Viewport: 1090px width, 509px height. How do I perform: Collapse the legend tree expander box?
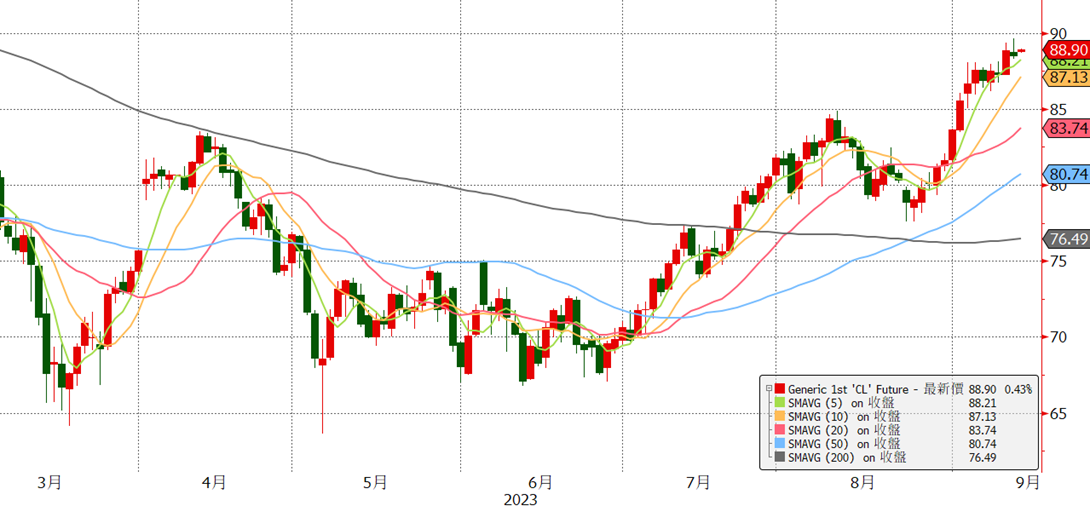768,388
